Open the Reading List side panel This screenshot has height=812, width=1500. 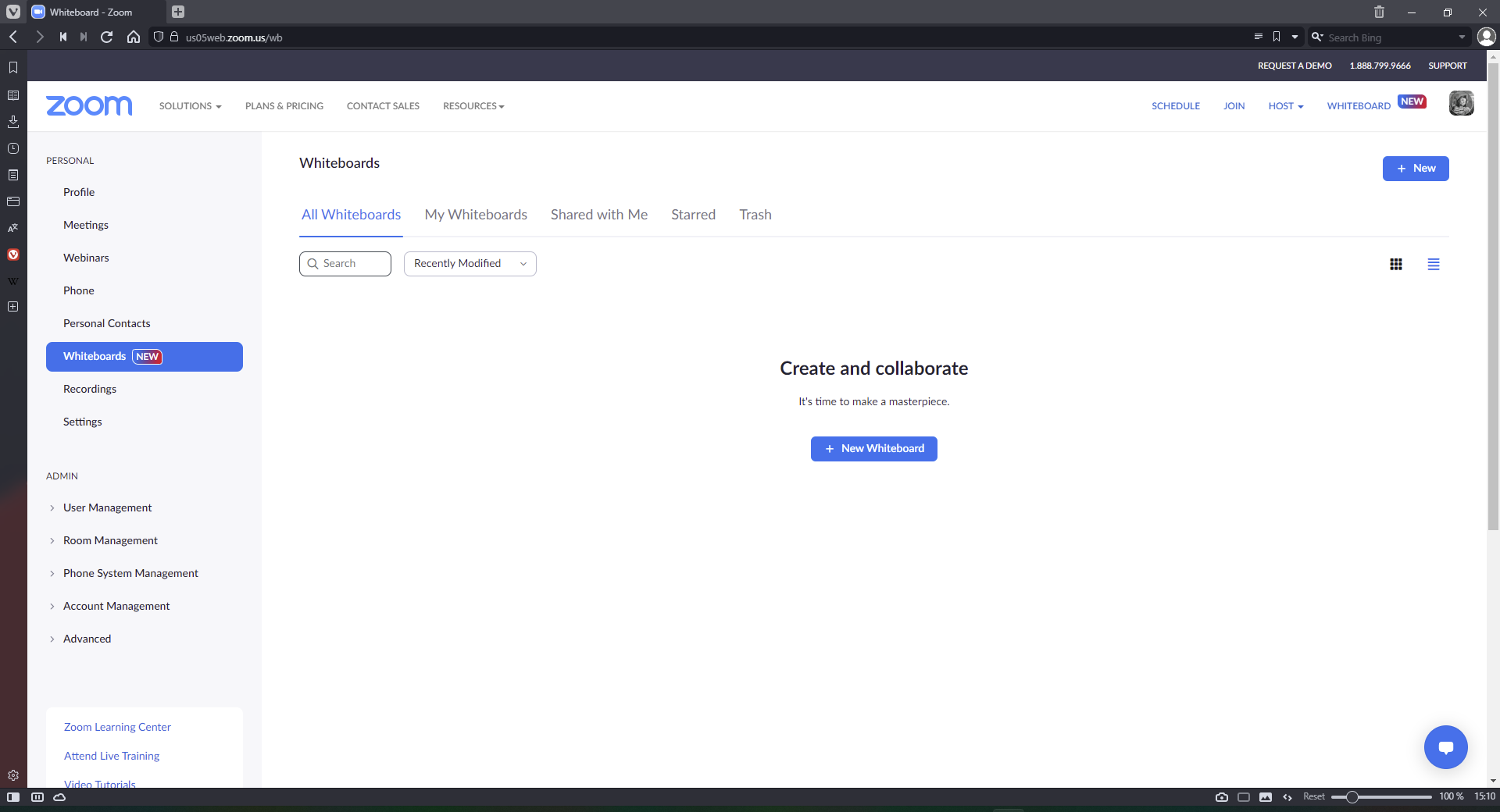(x=13, y=95)
